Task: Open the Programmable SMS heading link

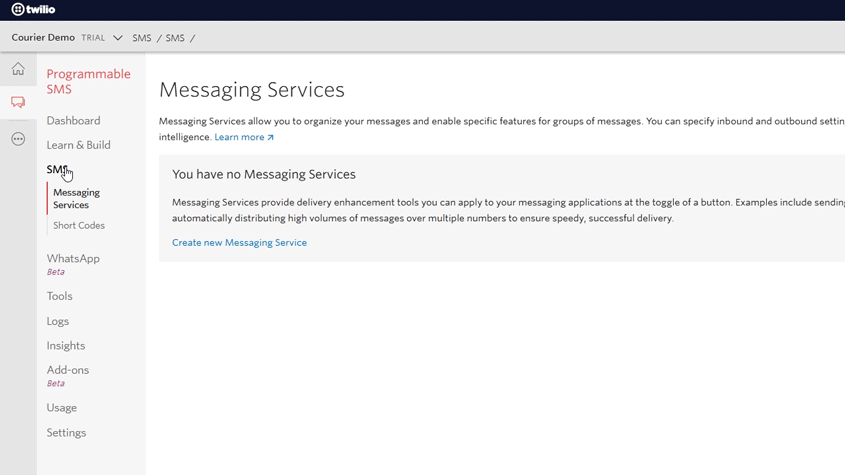Action: pyautogui.click(x=88, y=81)
